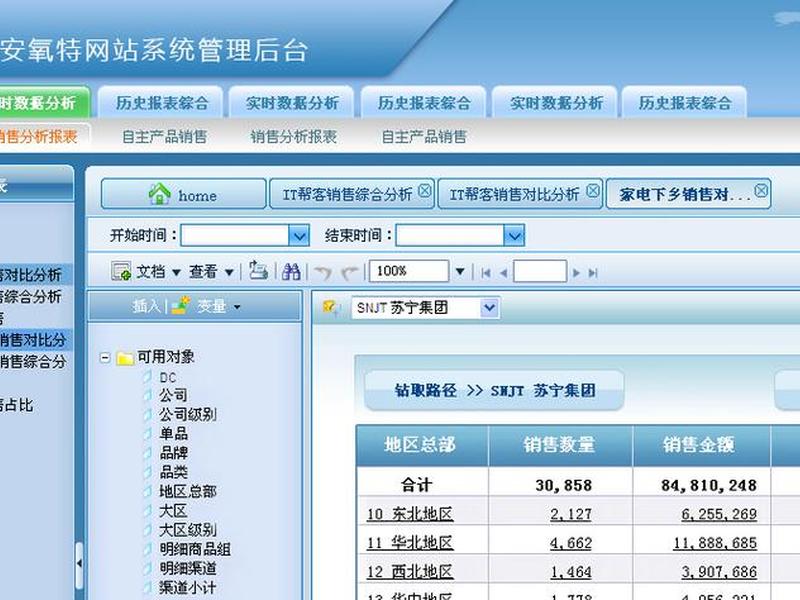This screenshot has width=800, height=600.
Task: Collapse the left sidebar splitter arrow
Action: (x=79, y=564)
